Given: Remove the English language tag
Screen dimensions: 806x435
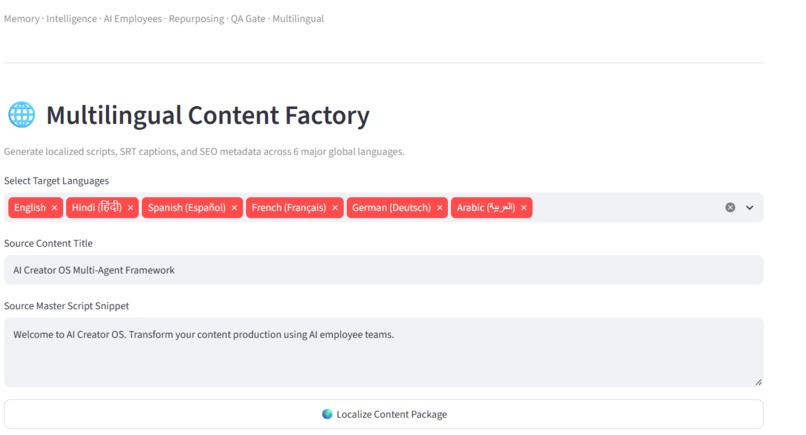Looking at the screenshot, I should pos(54,208).
